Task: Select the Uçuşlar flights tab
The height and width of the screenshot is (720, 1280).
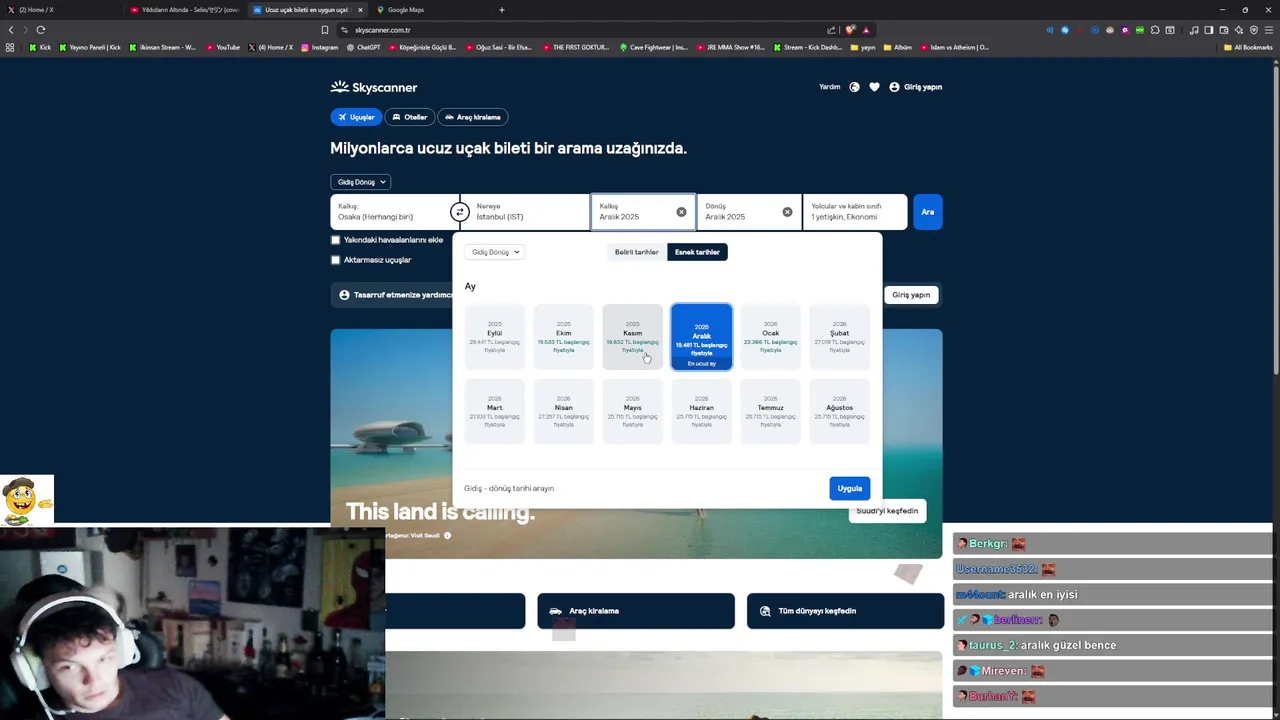Action: pos(356,117)
